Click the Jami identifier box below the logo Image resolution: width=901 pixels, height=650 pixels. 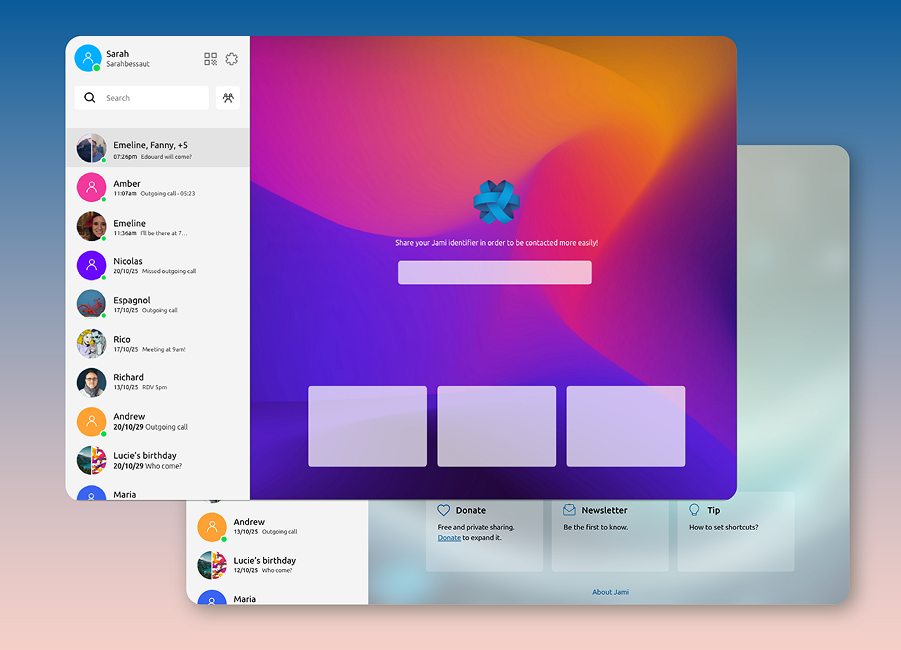pyautogui.click(x=495, y=272)
